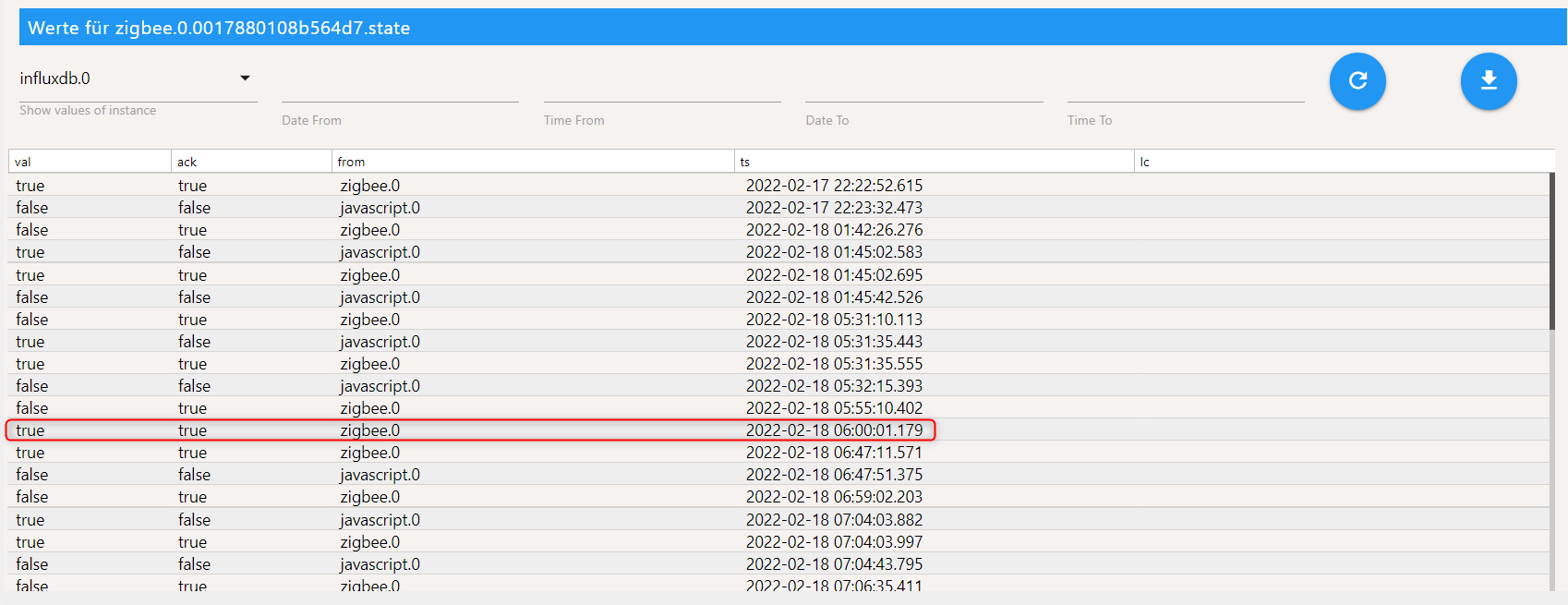1568x605 pixels.
Task: Open the influxdb.0 instance dropdown
Action: click(138, 79)
